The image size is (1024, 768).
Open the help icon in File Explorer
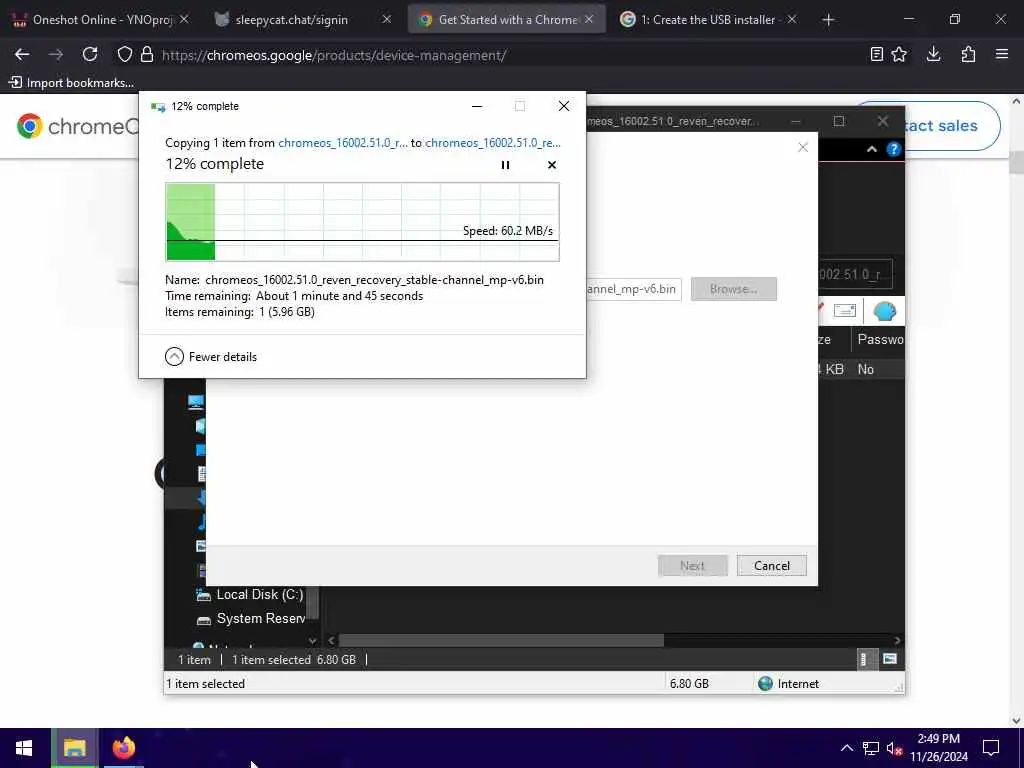point(893,149)
